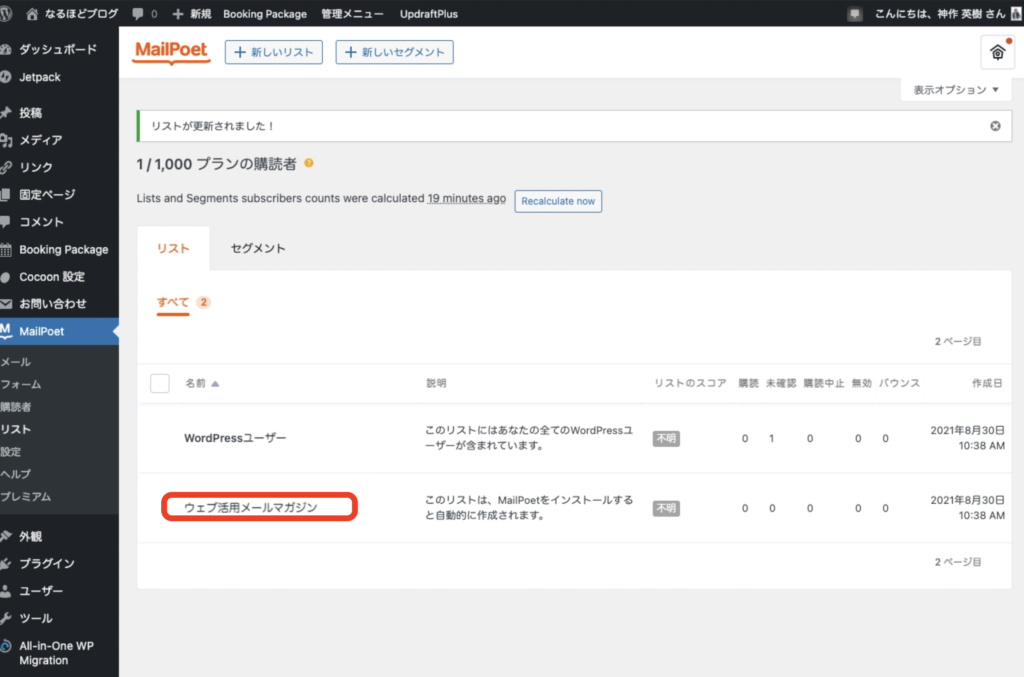1024x677 pixels.
Task: Click Recalculate now button
Action: 558,201
